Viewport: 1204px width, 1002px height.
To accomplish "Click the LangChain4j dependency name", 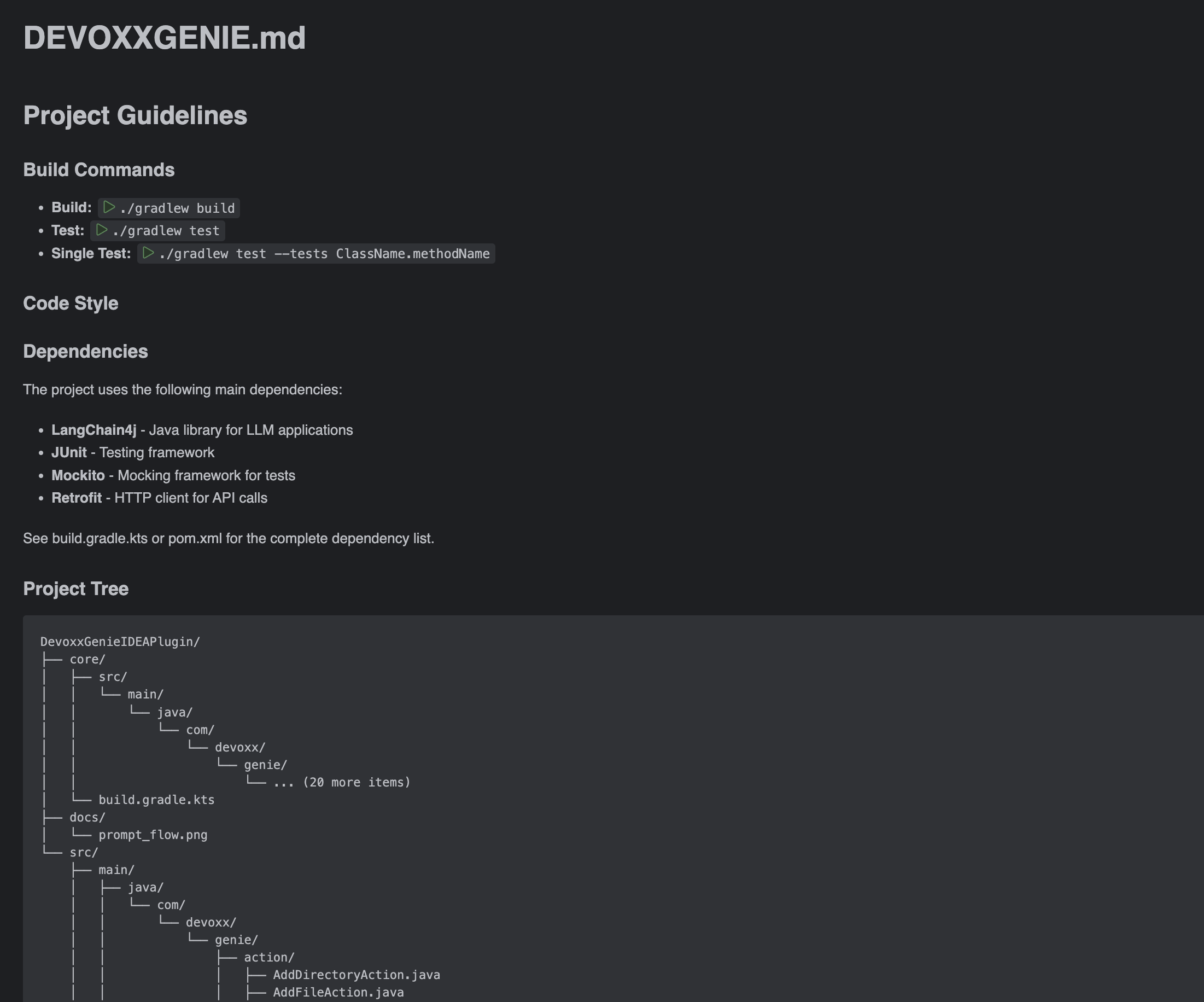I will pos(94,430).
